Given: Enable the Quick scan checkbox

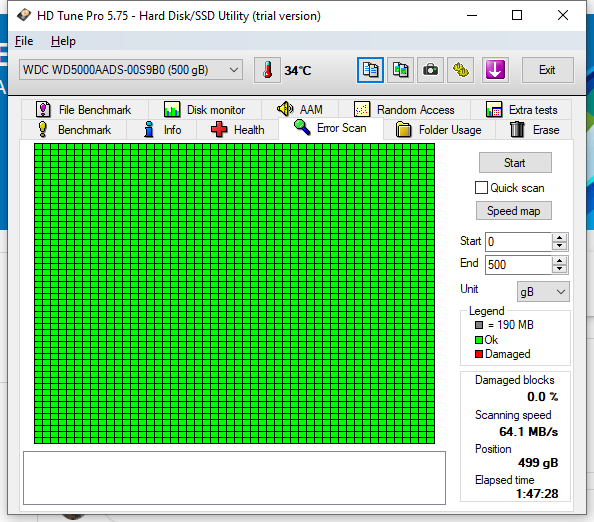Looking at the screenshot, I should (x=481, y=188).
